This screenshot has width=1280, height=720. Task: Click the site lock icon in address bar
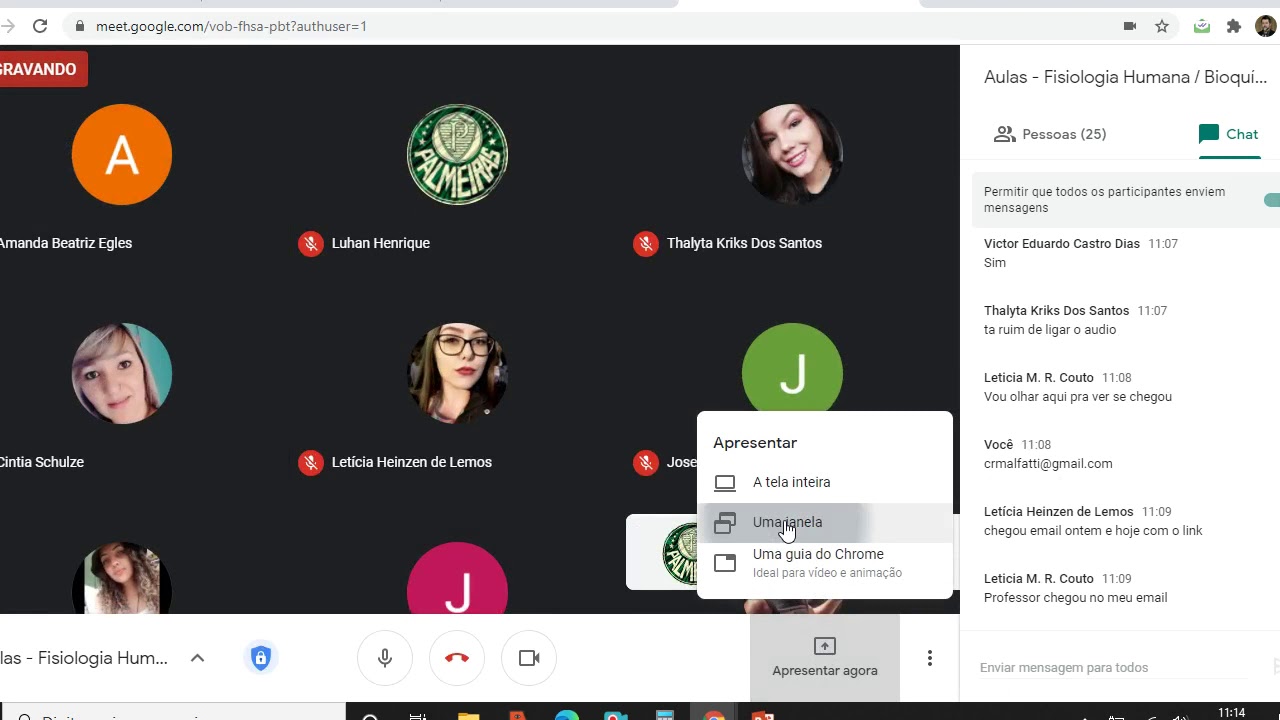80,26
